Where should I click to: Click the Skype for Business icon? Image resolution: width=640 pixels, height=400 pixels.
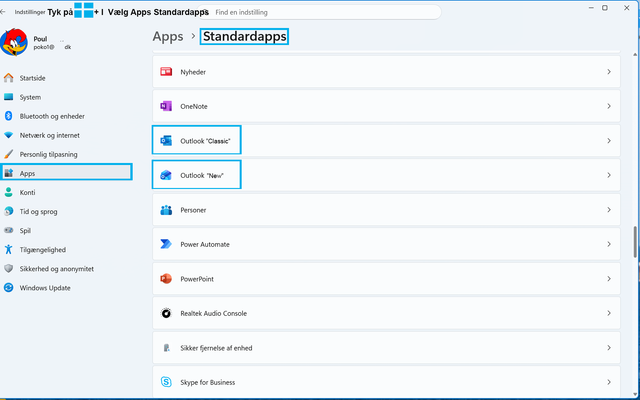(x=166, y=382)
